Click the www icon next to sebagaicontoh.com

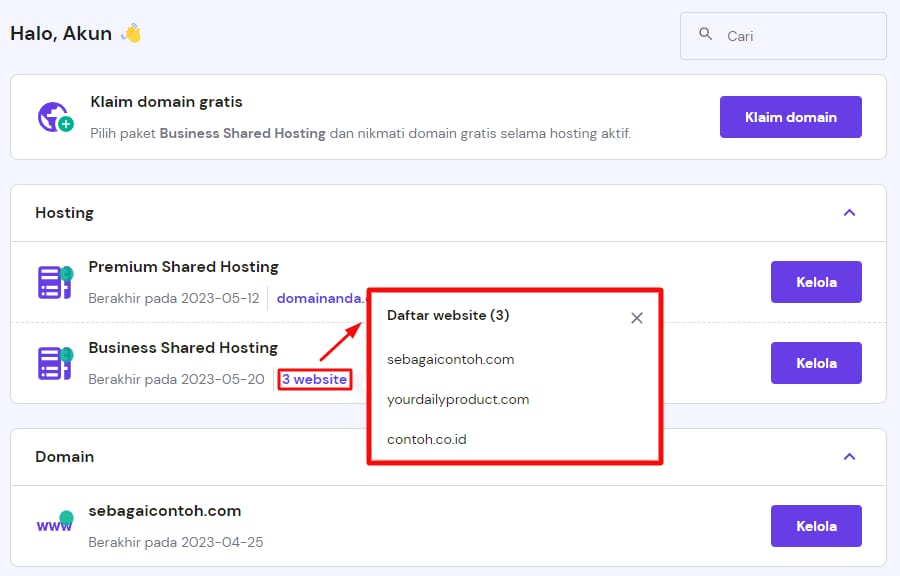(x=53, y=525)
